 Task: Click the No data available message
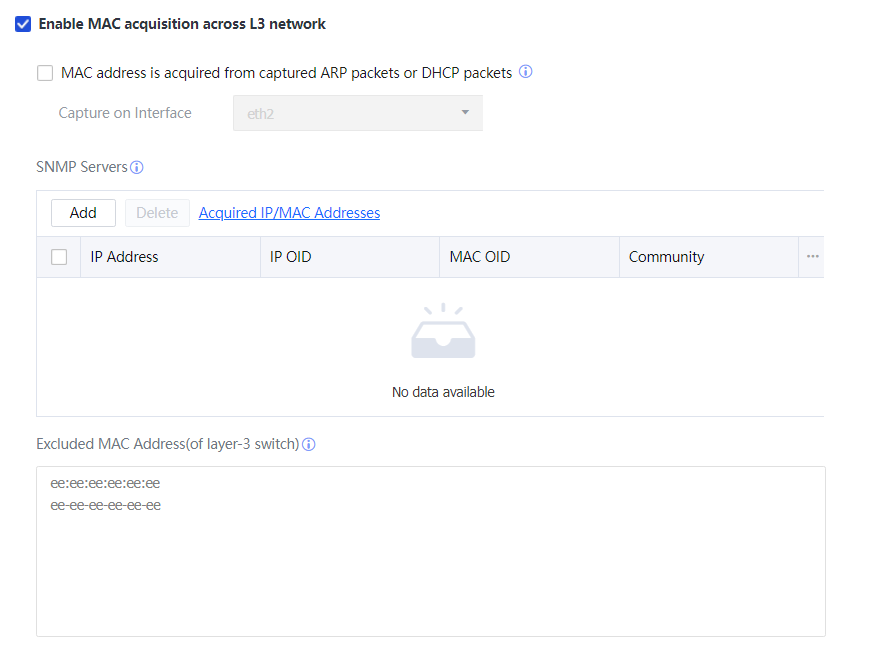click(x=443, y=392)
